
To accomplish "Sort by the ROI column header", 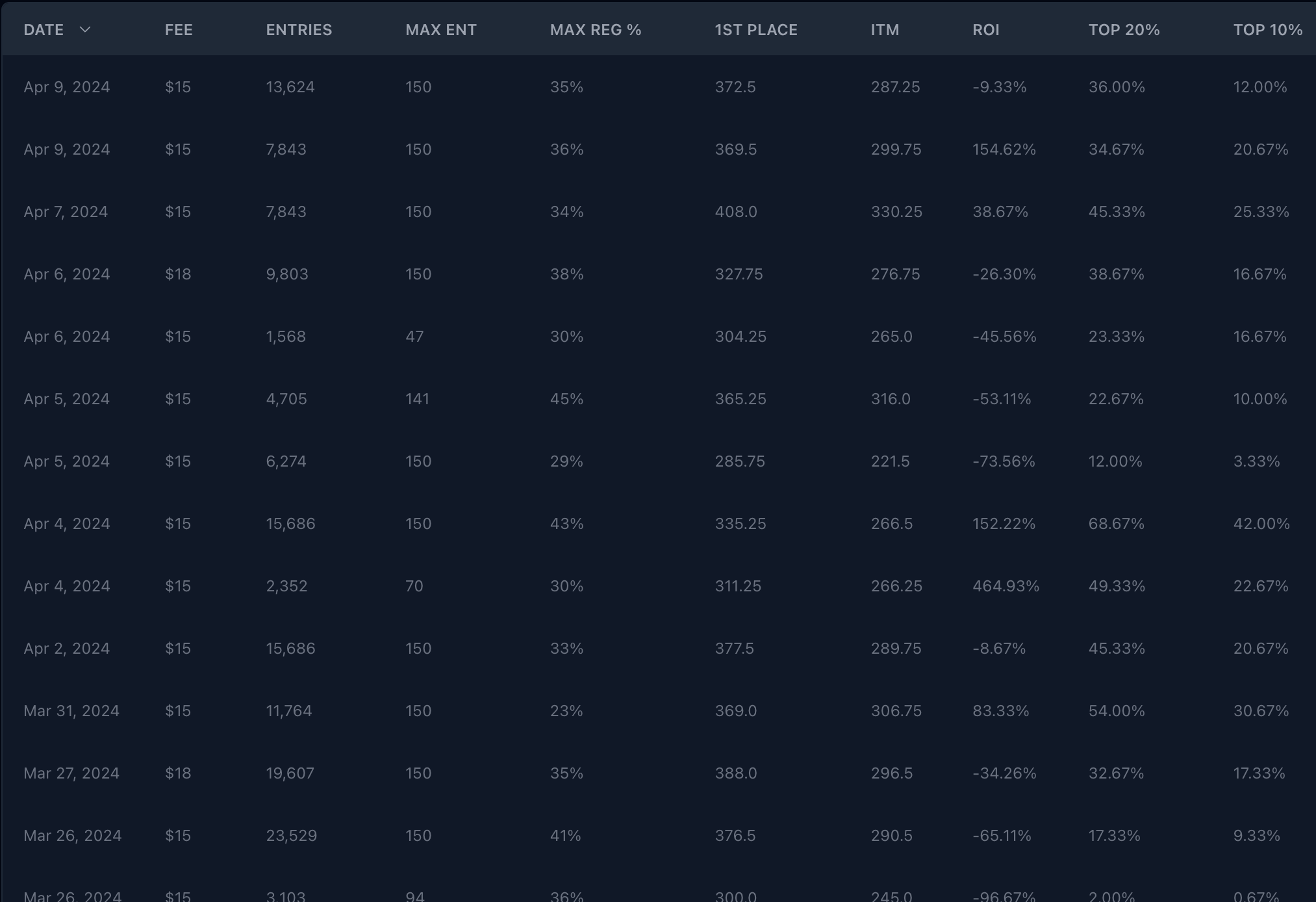I will pos(986,30).
